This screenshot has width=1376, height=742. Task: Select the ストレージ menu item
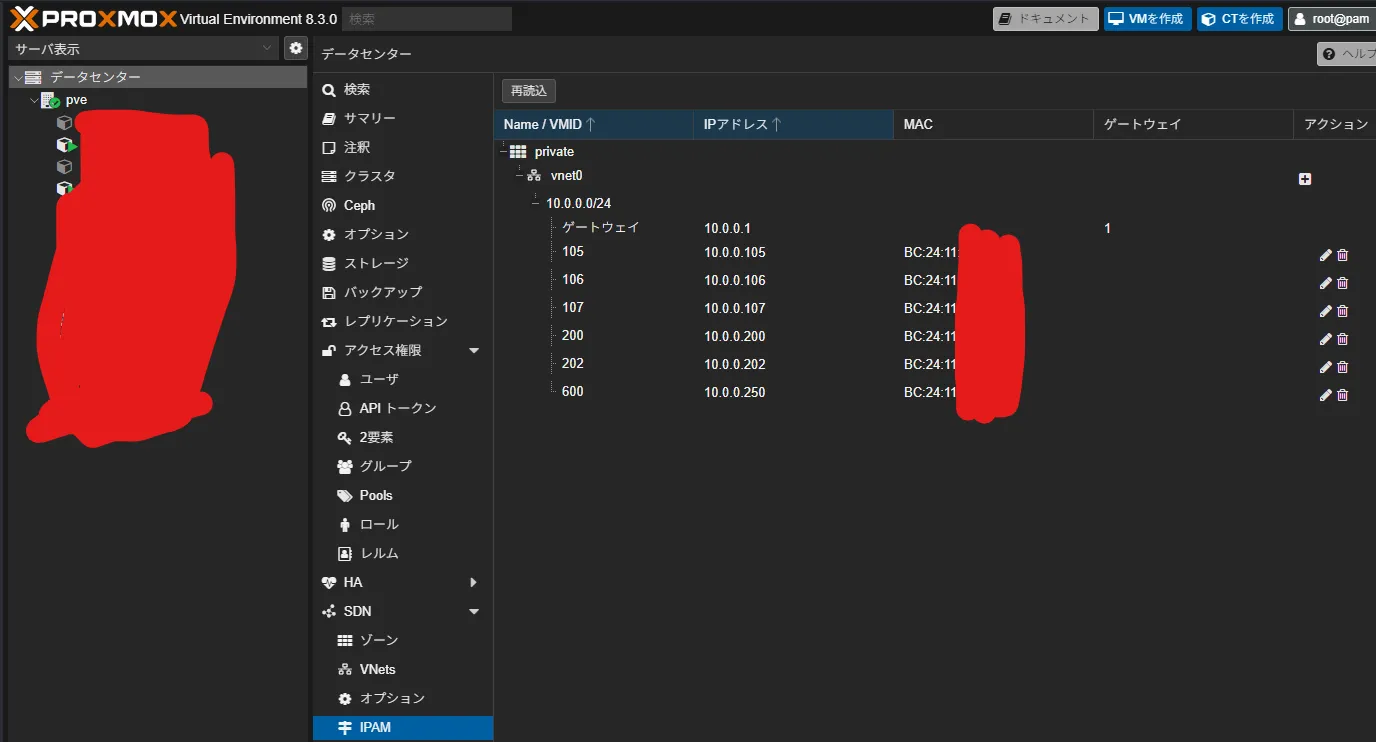coord(376,263)
